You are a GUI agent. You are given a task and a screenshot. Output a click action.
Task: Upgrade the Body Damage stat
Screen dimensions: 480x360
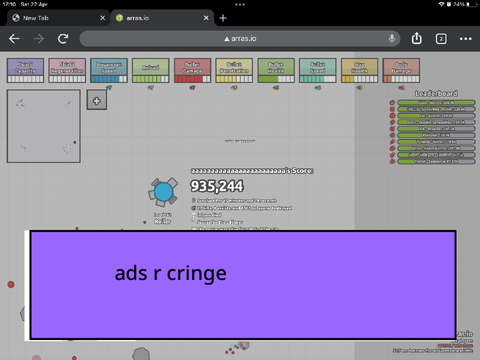401,70
